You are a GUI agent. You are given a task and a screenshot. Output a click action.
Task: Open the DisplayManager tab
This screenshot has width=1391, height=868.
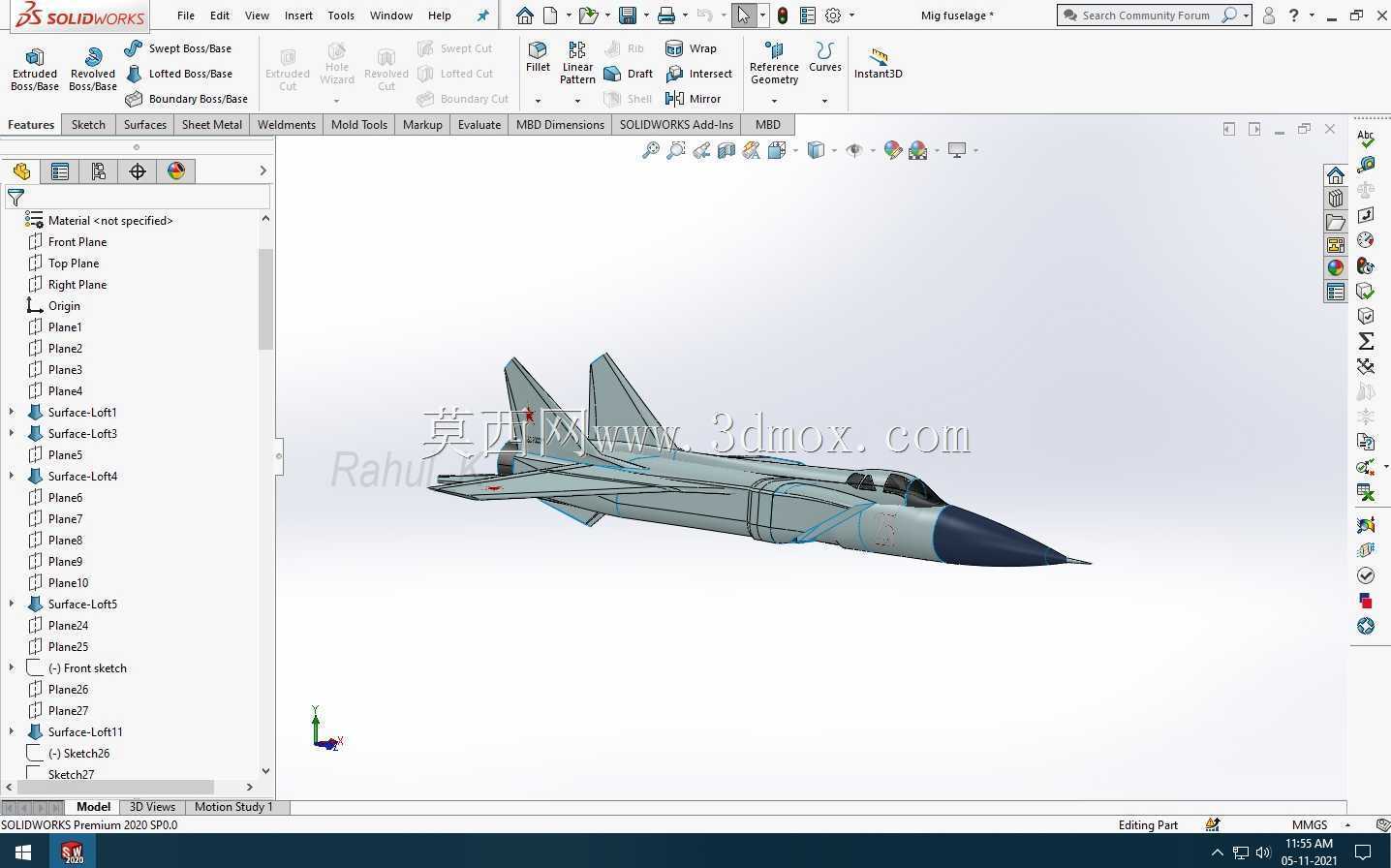176,171
